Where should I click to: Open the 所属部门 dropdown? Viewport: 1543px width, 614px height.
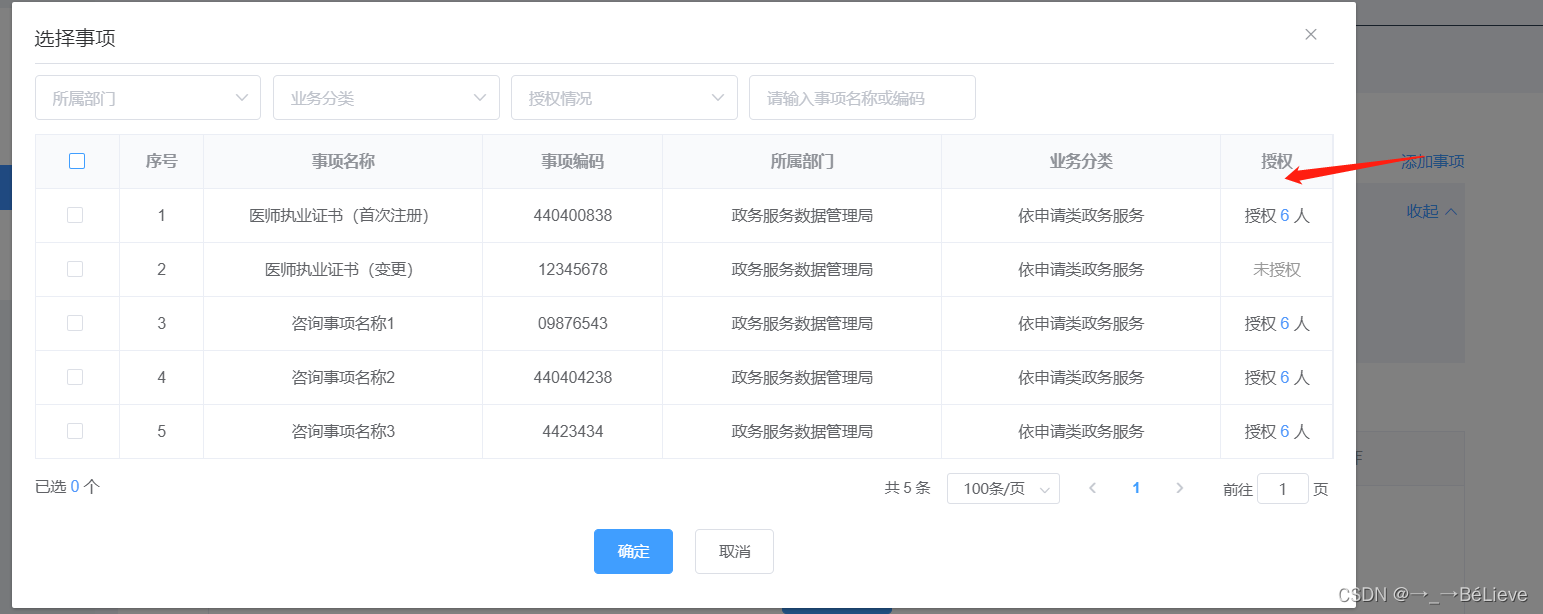147,97
